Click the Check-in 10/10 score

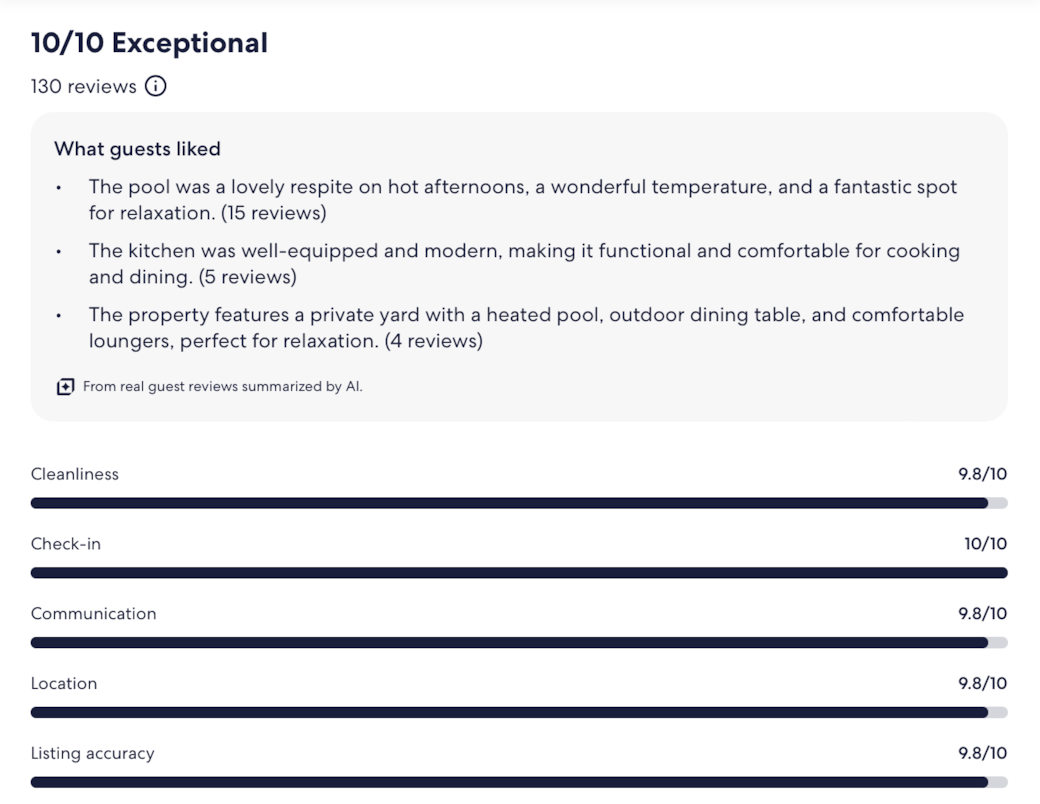[x=986, y=544]
